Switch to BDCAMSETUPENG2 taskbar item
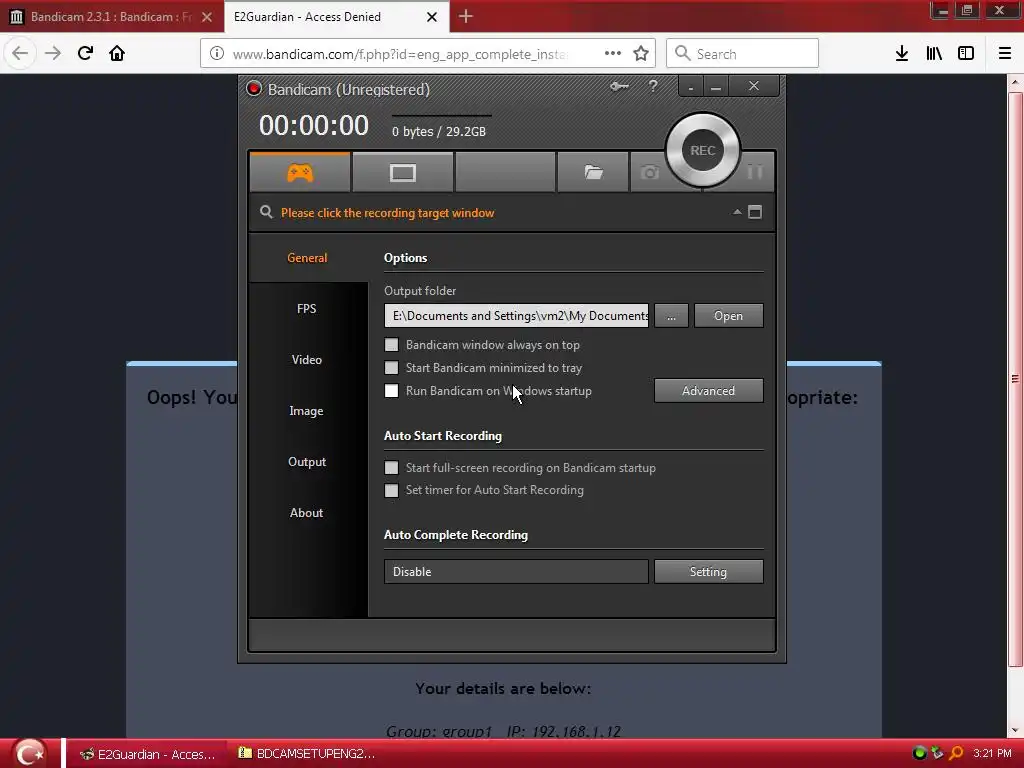The width and height of the screenshot is (1024, 768). tap(307, 754)
